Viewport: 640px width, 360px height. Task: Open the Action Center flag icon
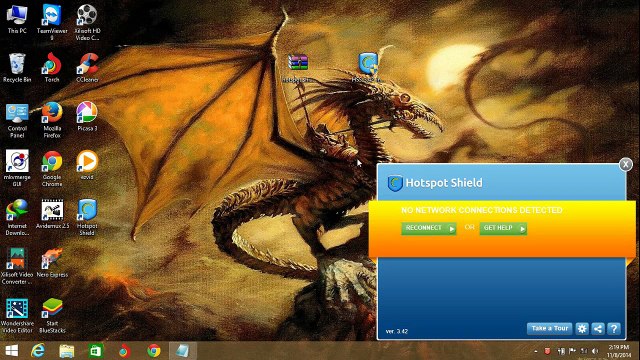[572, 351]
